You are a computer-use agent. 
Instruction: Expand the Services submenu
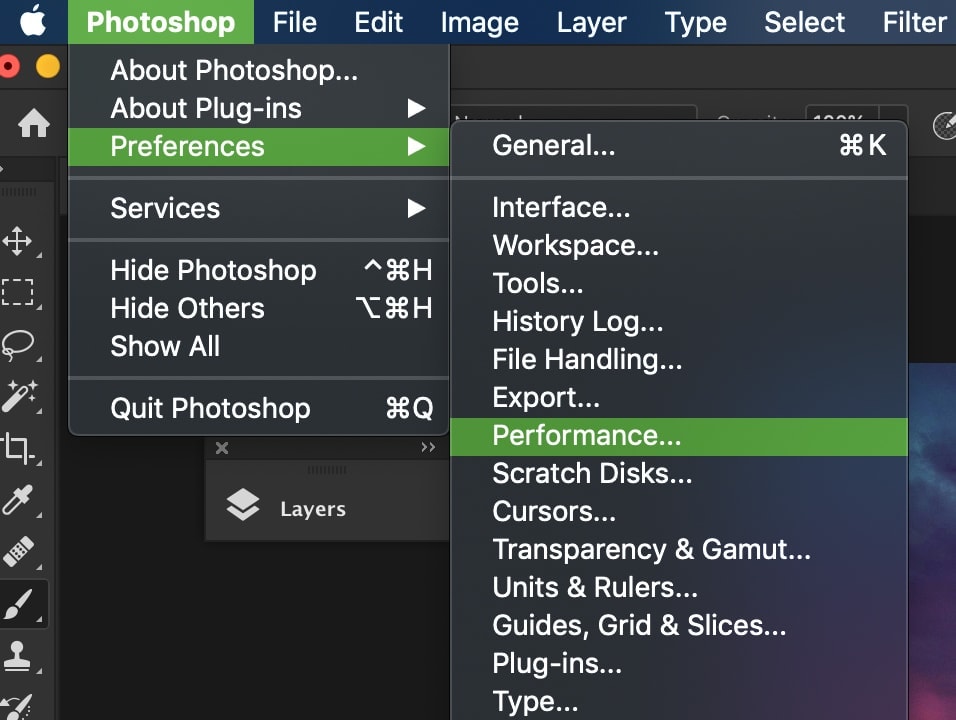[x=259, y=209]
